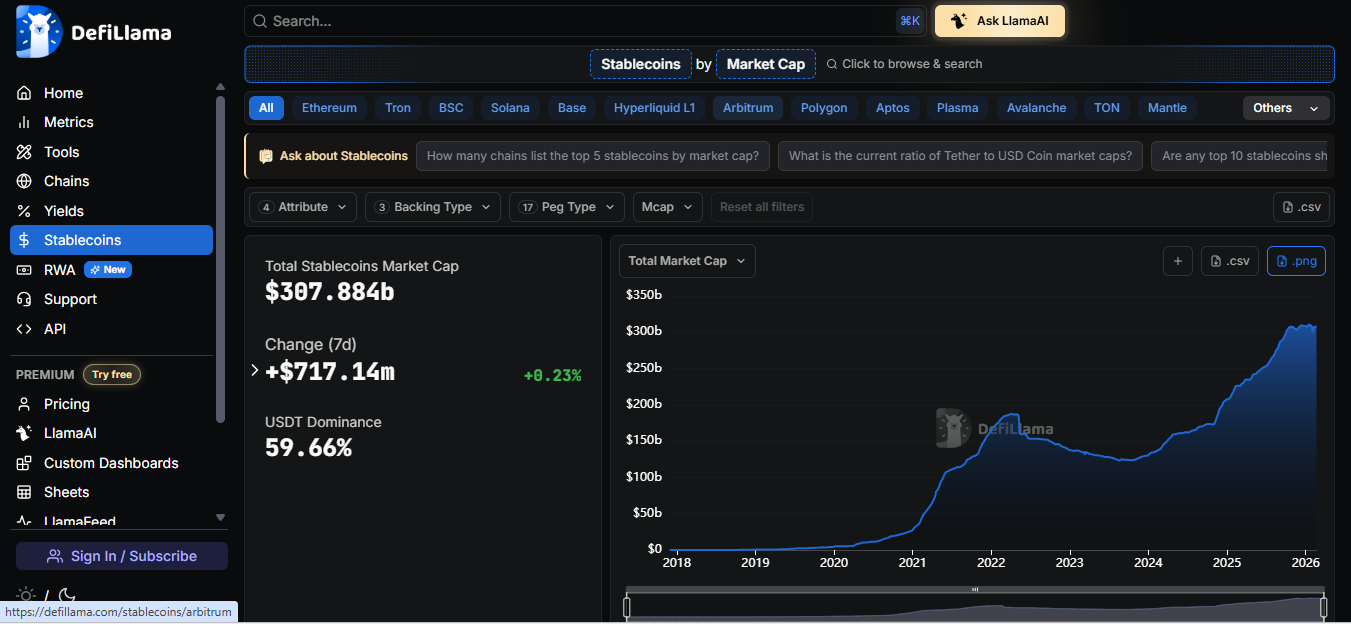Expand the Others chains dropdown
The height and width of the screenshot is (624, 1351).
click(x=1286, y=108)
